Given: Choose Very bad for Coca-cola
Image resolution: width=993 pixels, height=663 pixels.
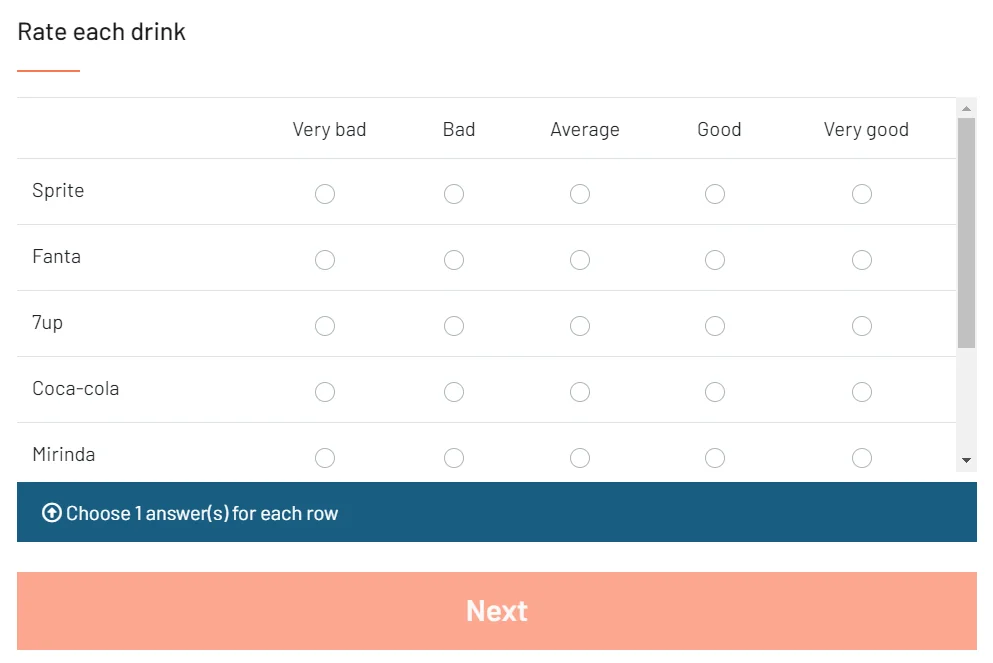Looking at the screenshot, I should pos(325,392).
